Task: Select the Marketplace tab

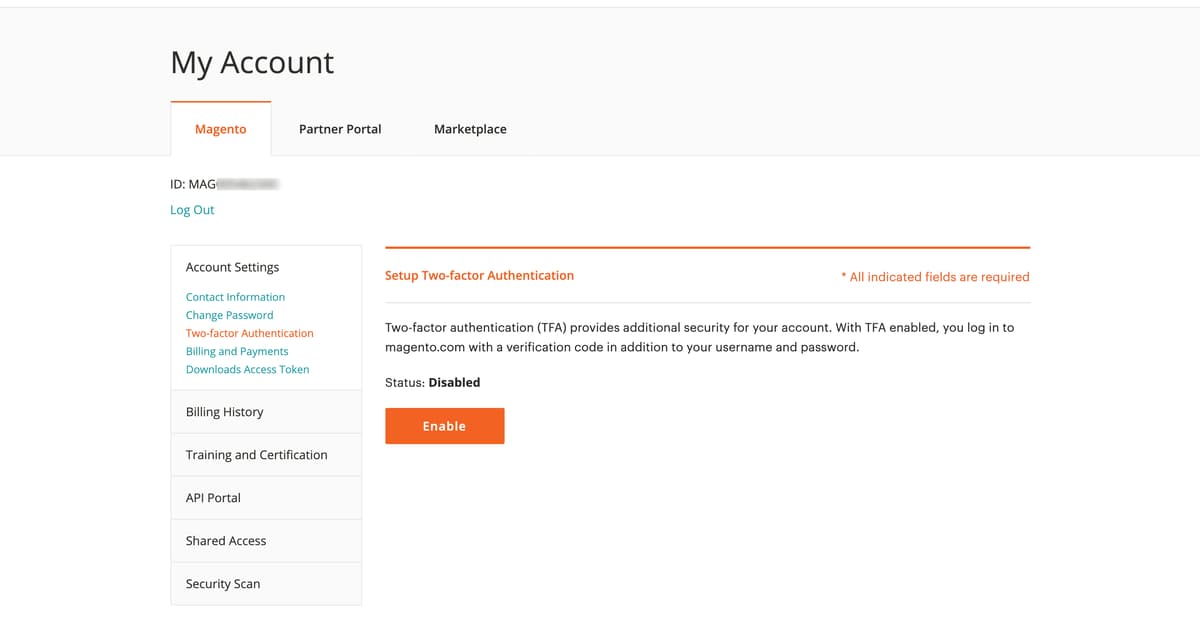Action: pos(470,129)
